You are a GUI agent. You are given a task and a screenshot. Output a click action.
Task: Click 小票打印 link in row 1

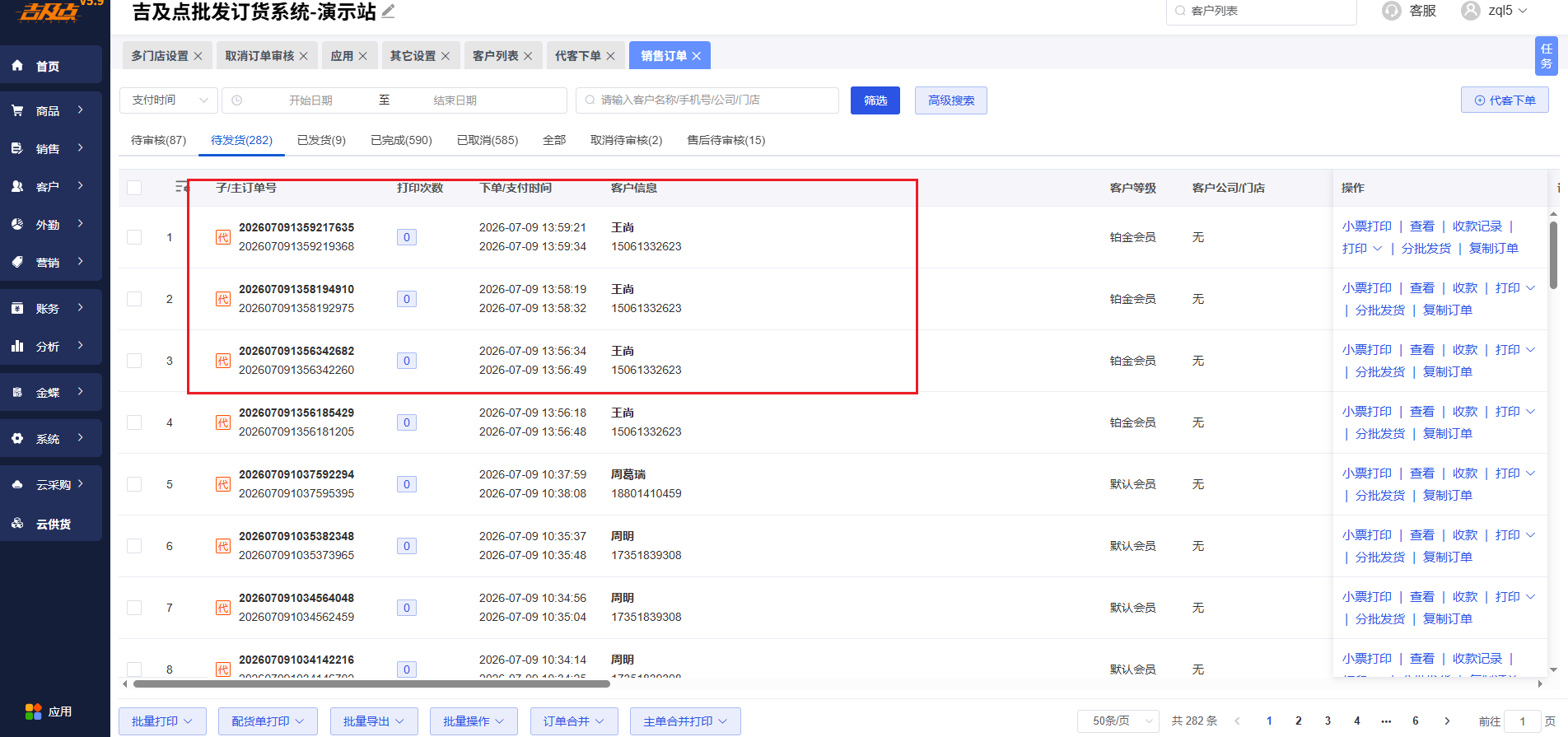[1367, 226]
